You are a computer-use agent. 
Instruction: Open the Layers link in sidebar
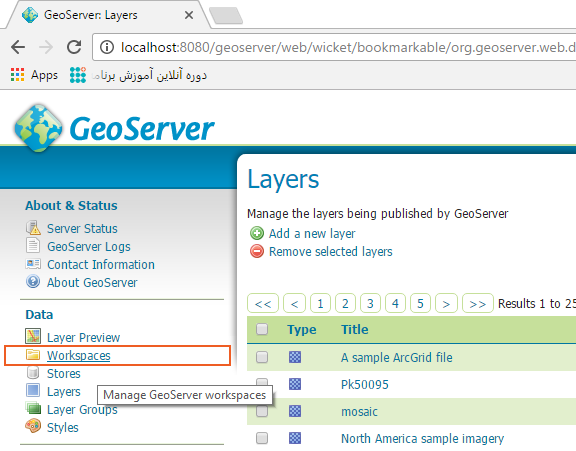64,391
